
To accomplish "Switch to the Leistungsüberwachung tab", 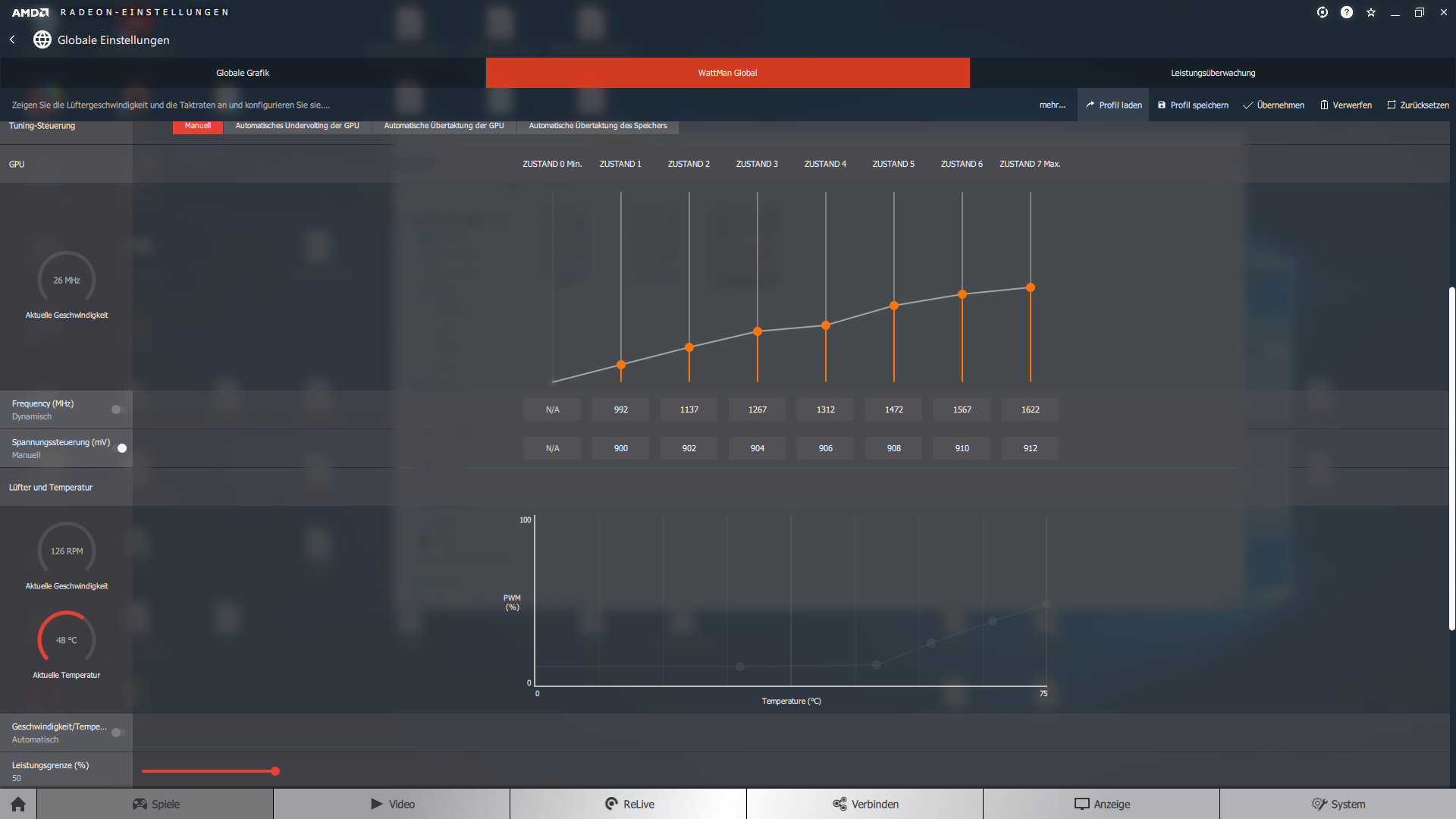I will [1213, 73].
